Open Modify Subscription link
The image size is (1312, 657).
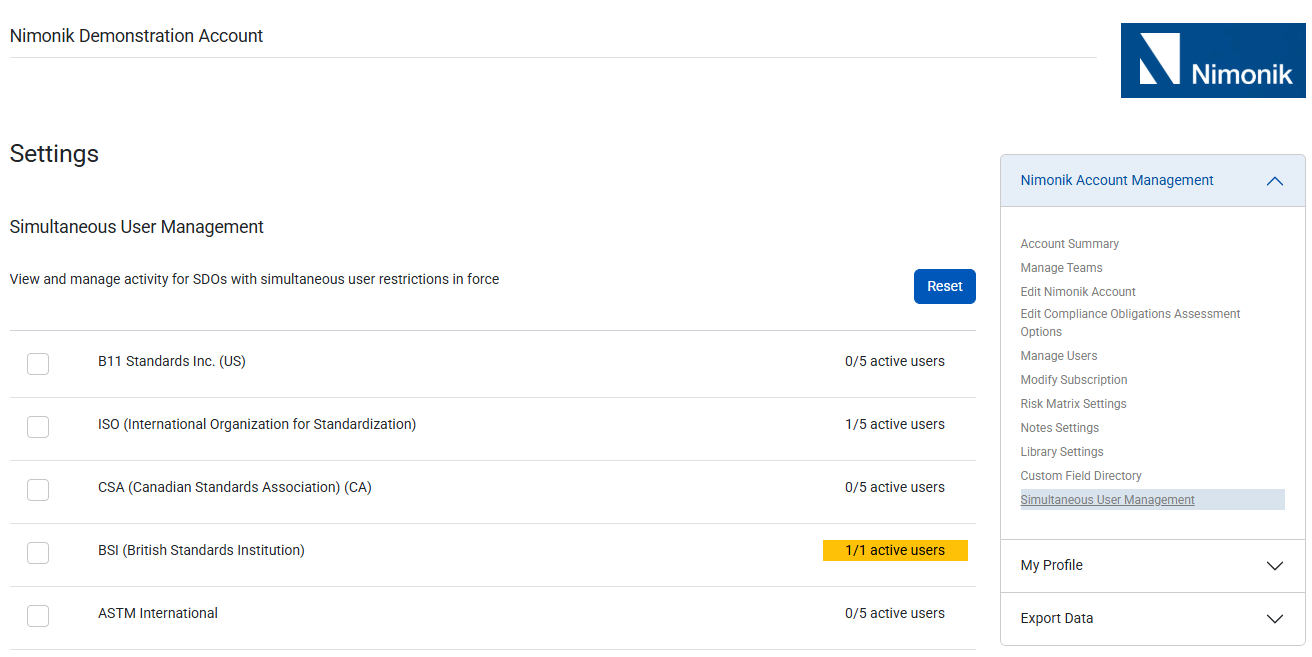point(1073,380)
